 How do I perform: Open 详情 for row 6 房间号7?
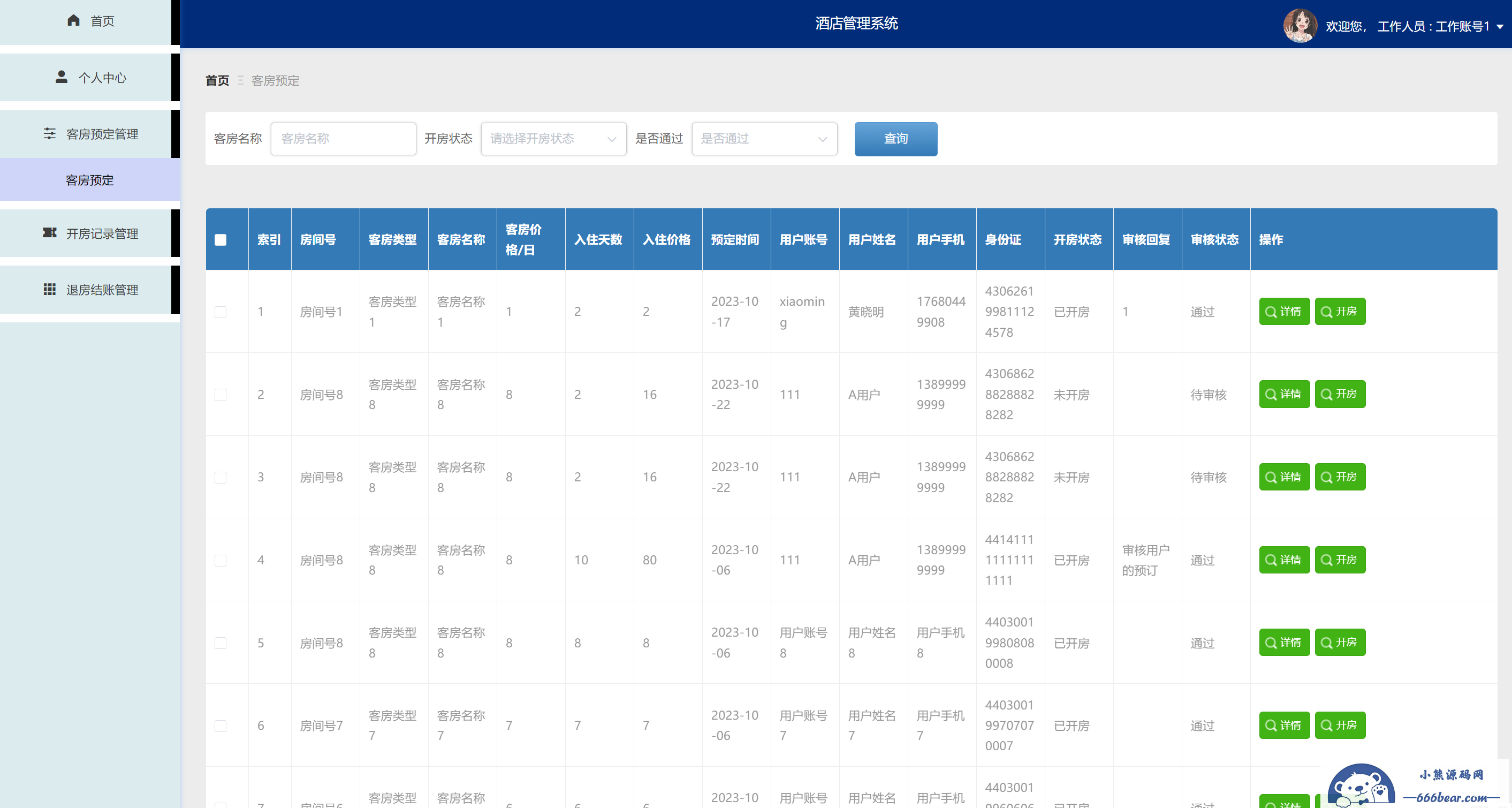click(1284, 725)
